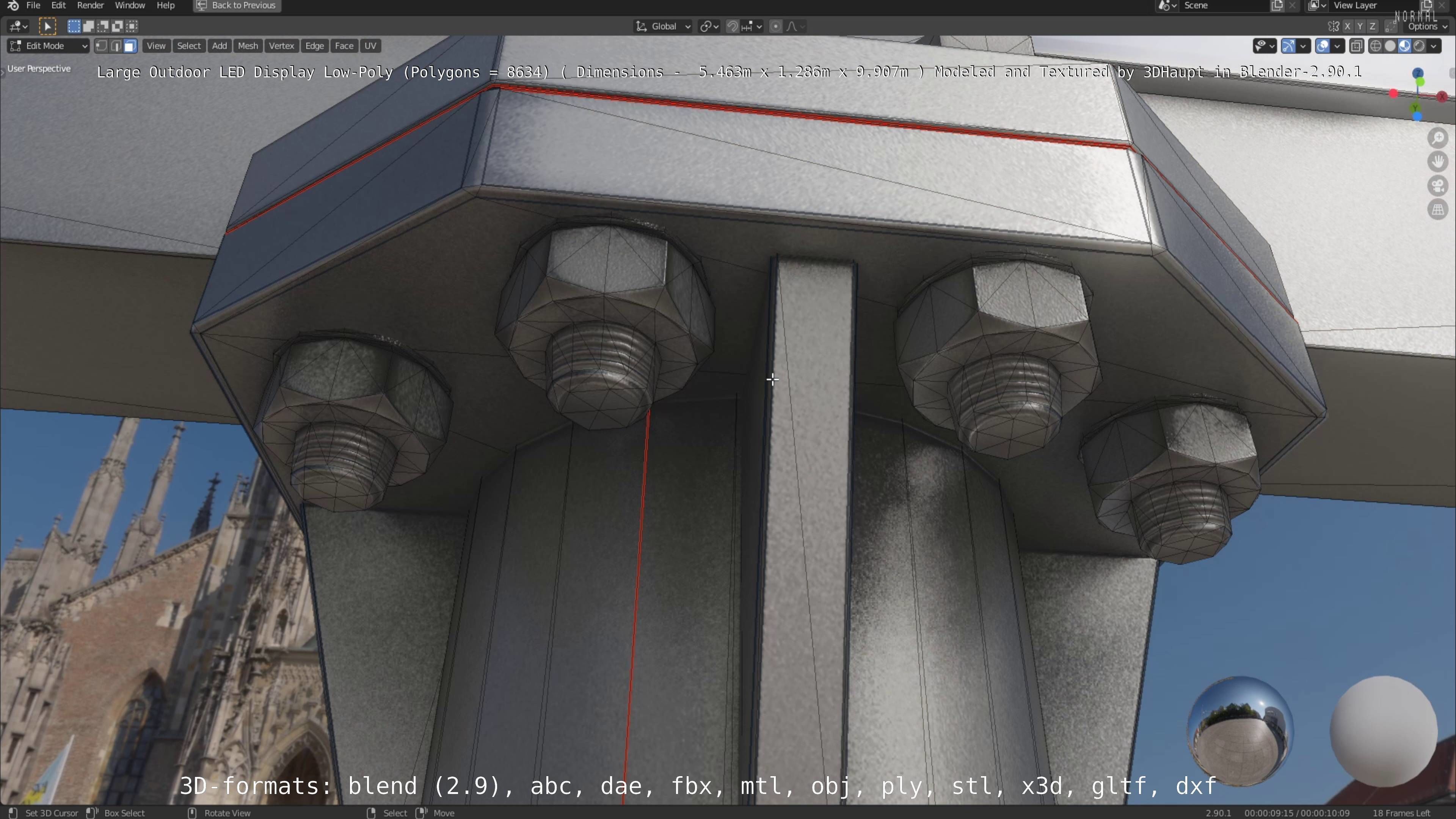Toggle viewport overlays on or off
Screen dimensions: 1456x819
click(1323, 46)
